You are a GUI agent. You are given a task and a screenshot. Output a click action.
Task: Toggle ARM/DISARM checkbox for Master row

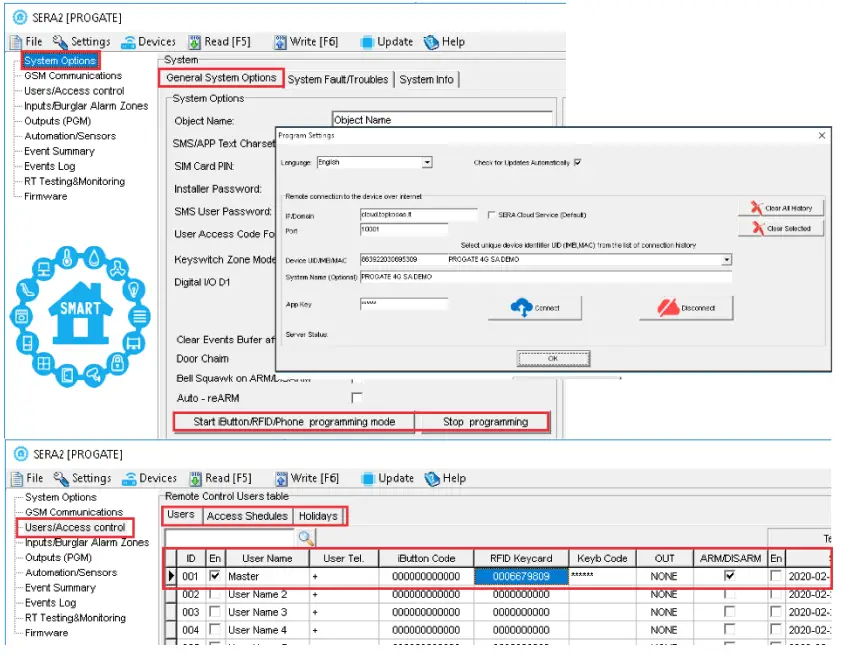click(x=729, y=576)
